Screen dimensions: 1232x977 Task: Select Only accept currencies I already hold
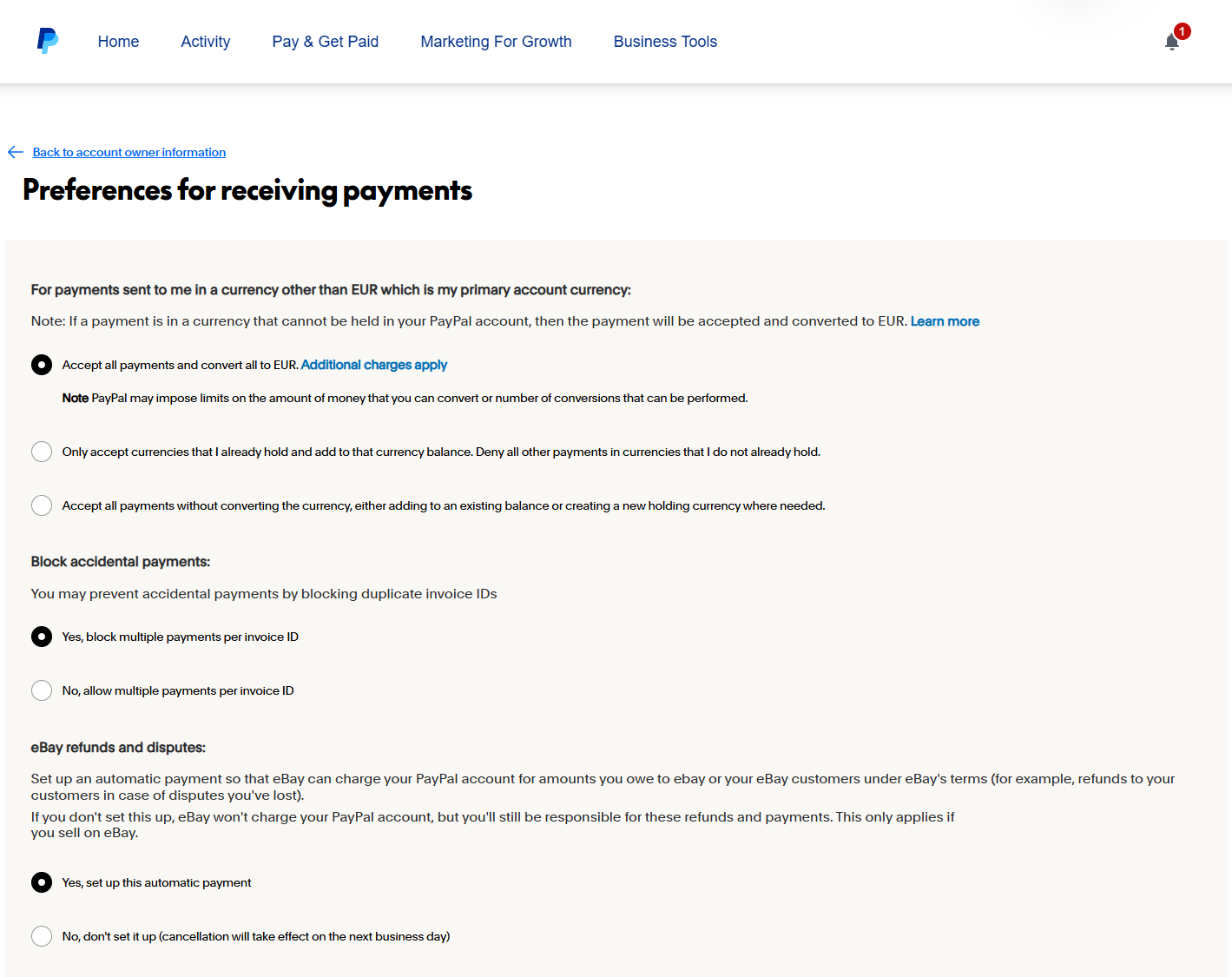pyautogui.click(x=42, y=452)
